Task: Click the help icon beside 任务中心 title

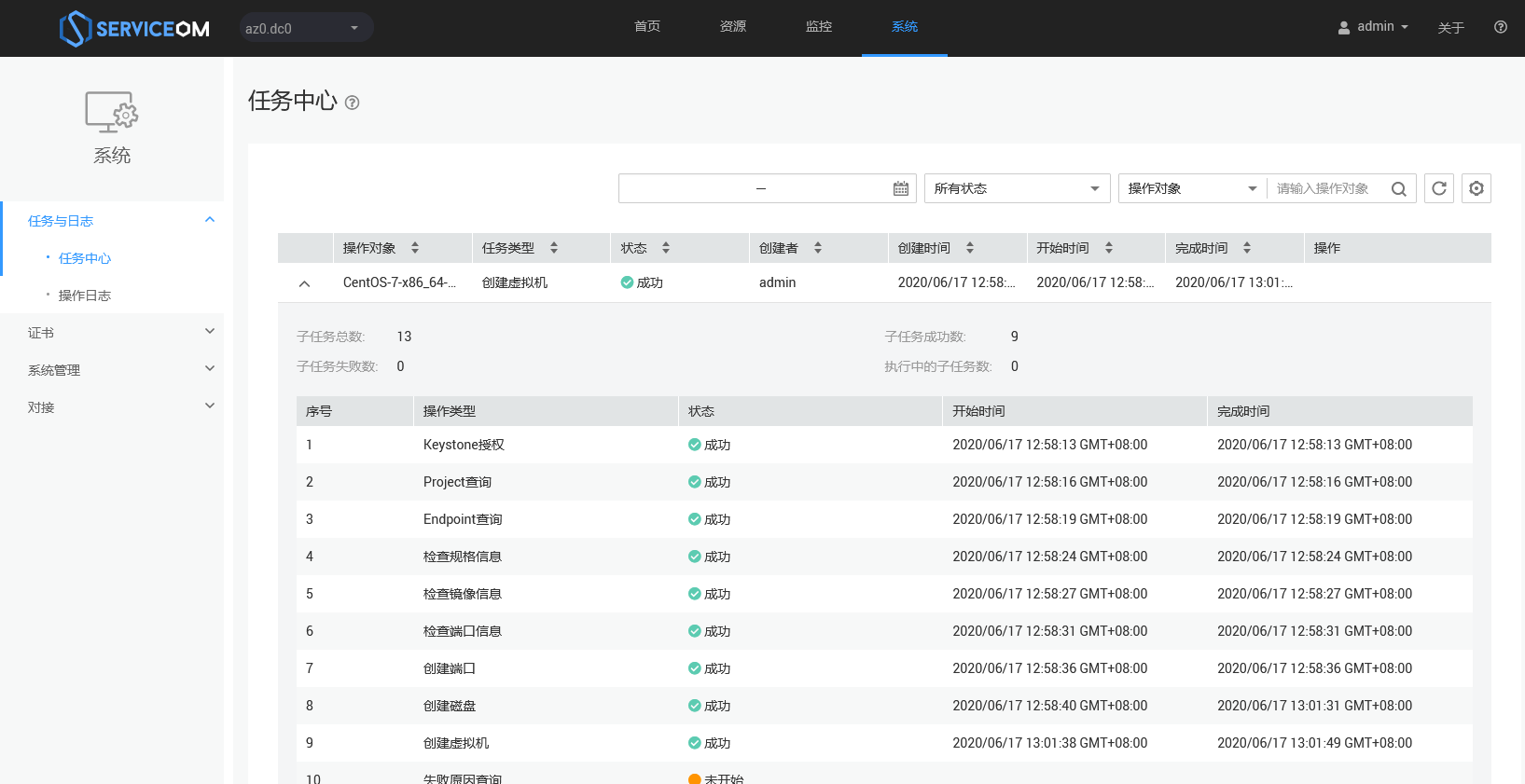Action: coord(352,103)
